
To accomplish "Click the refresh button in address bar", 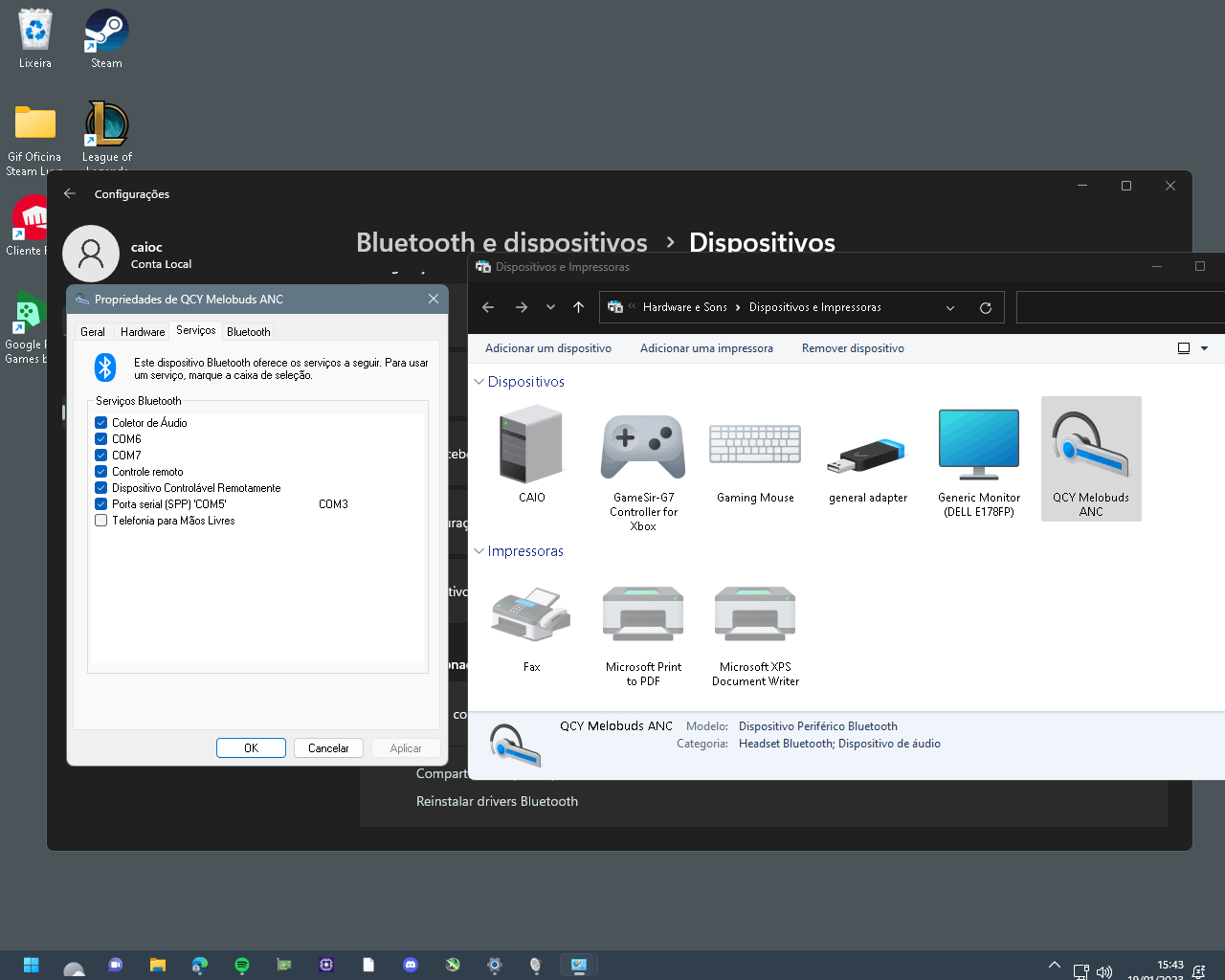I will [x=985, y=307].
